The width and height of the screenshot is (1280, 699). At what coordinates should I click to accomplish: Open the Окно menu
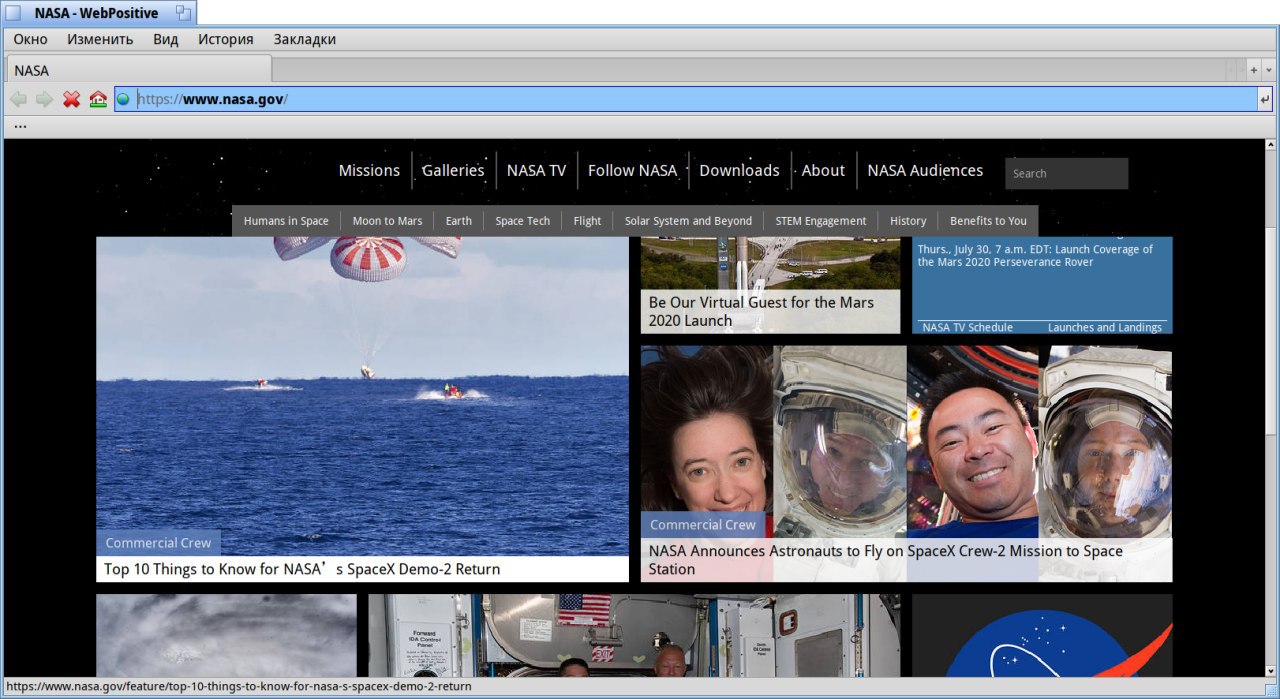pos(30,39)
